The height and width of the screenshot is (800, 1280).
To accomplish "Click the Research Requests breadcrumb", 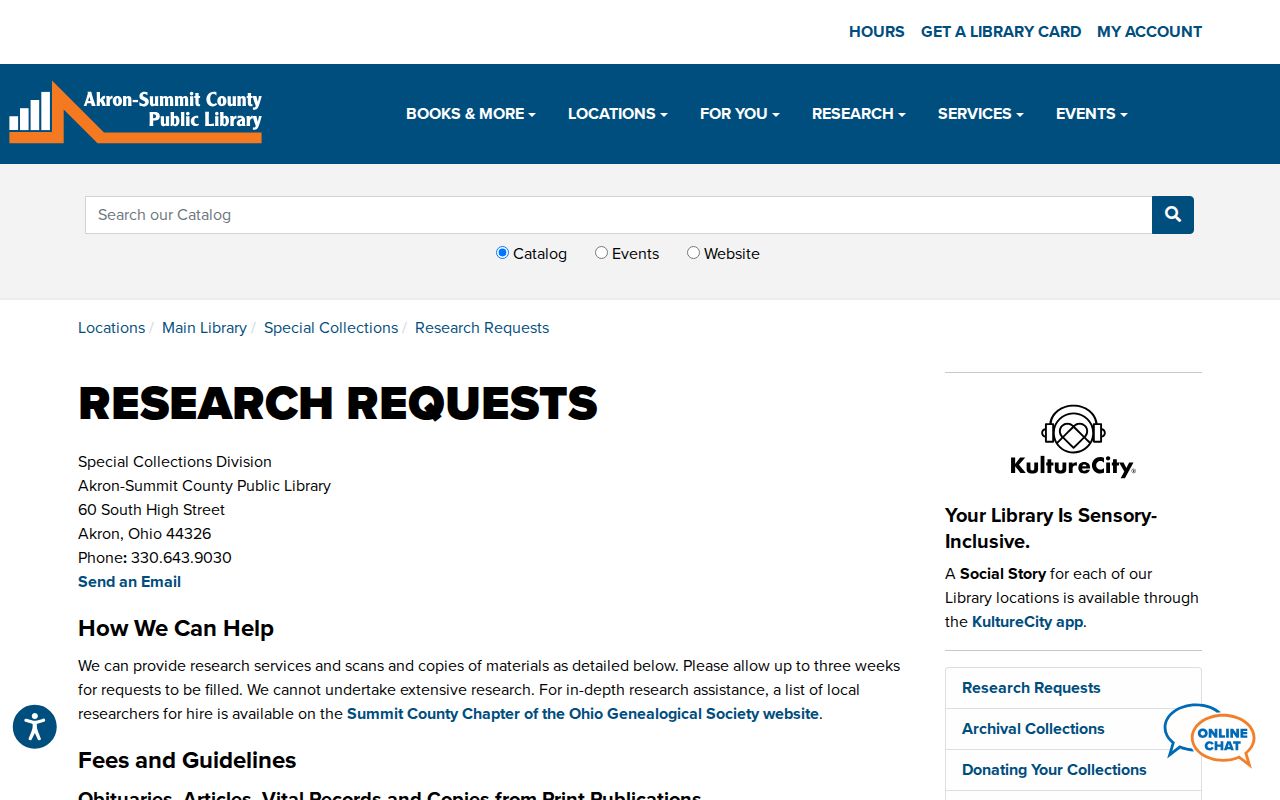I will [x=482, y=328].
